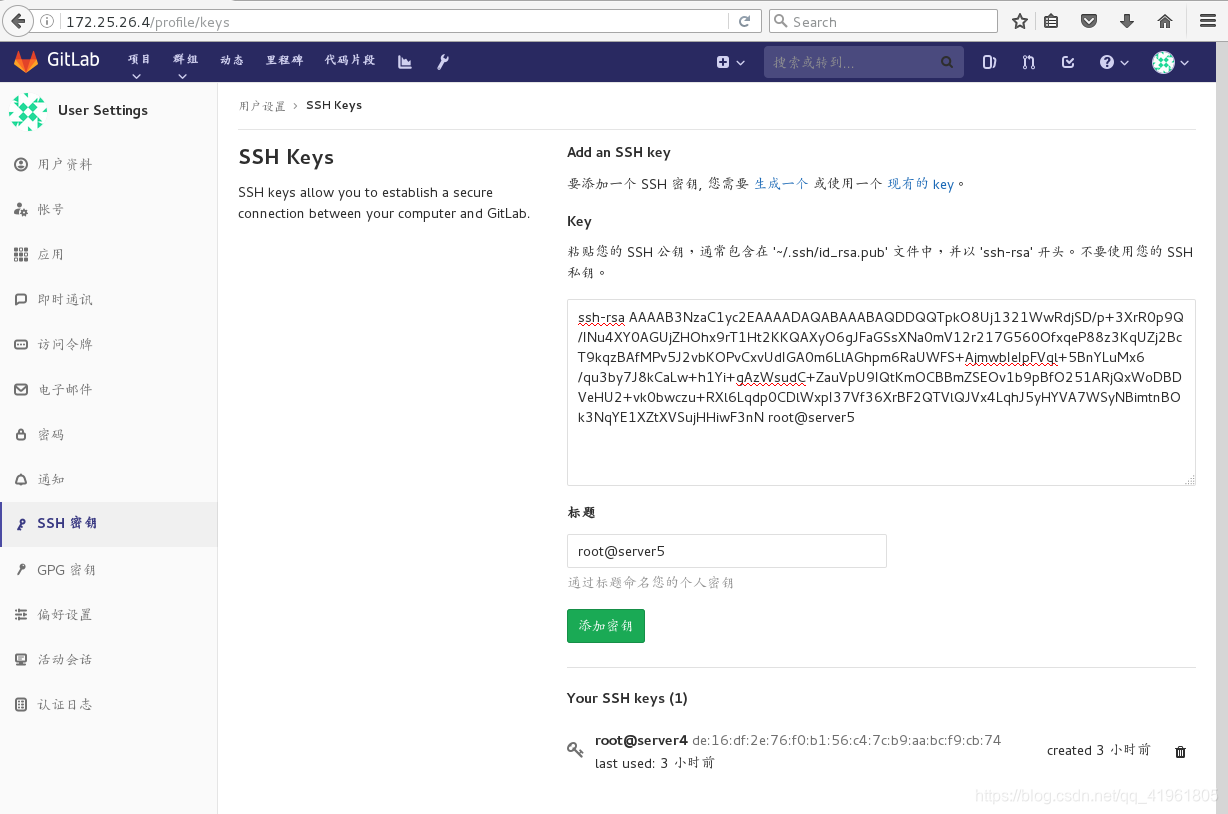
Task: Reload the page with refresh icon
Action: click(744, 21)
